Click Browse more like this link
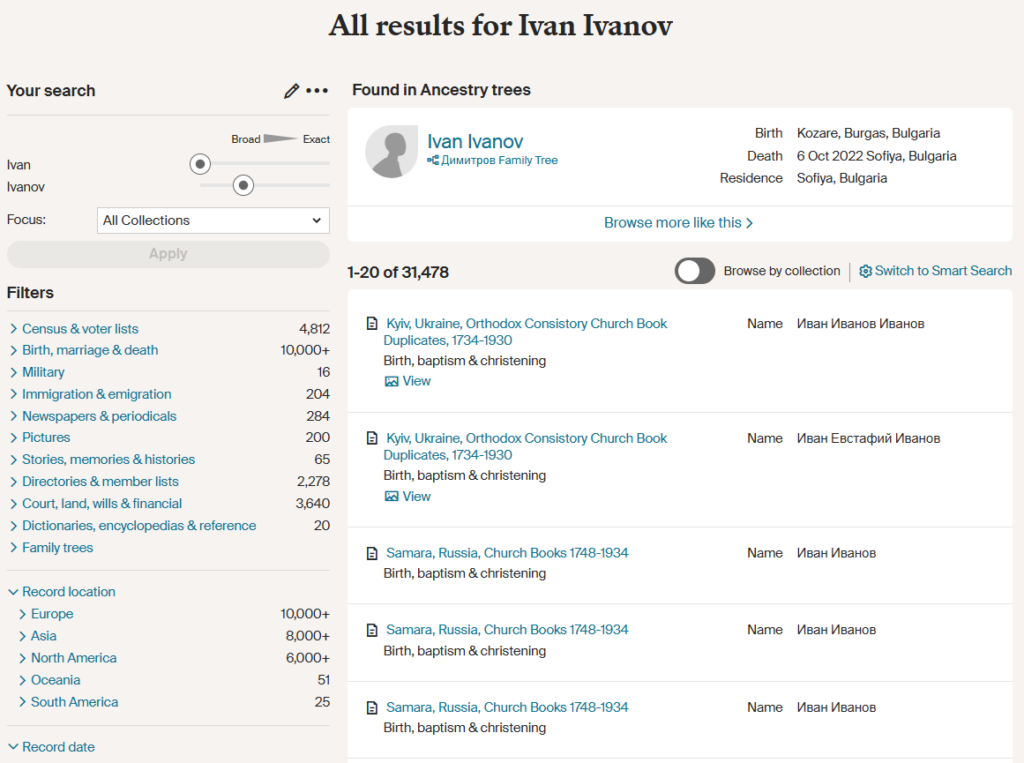 [678, 223]
